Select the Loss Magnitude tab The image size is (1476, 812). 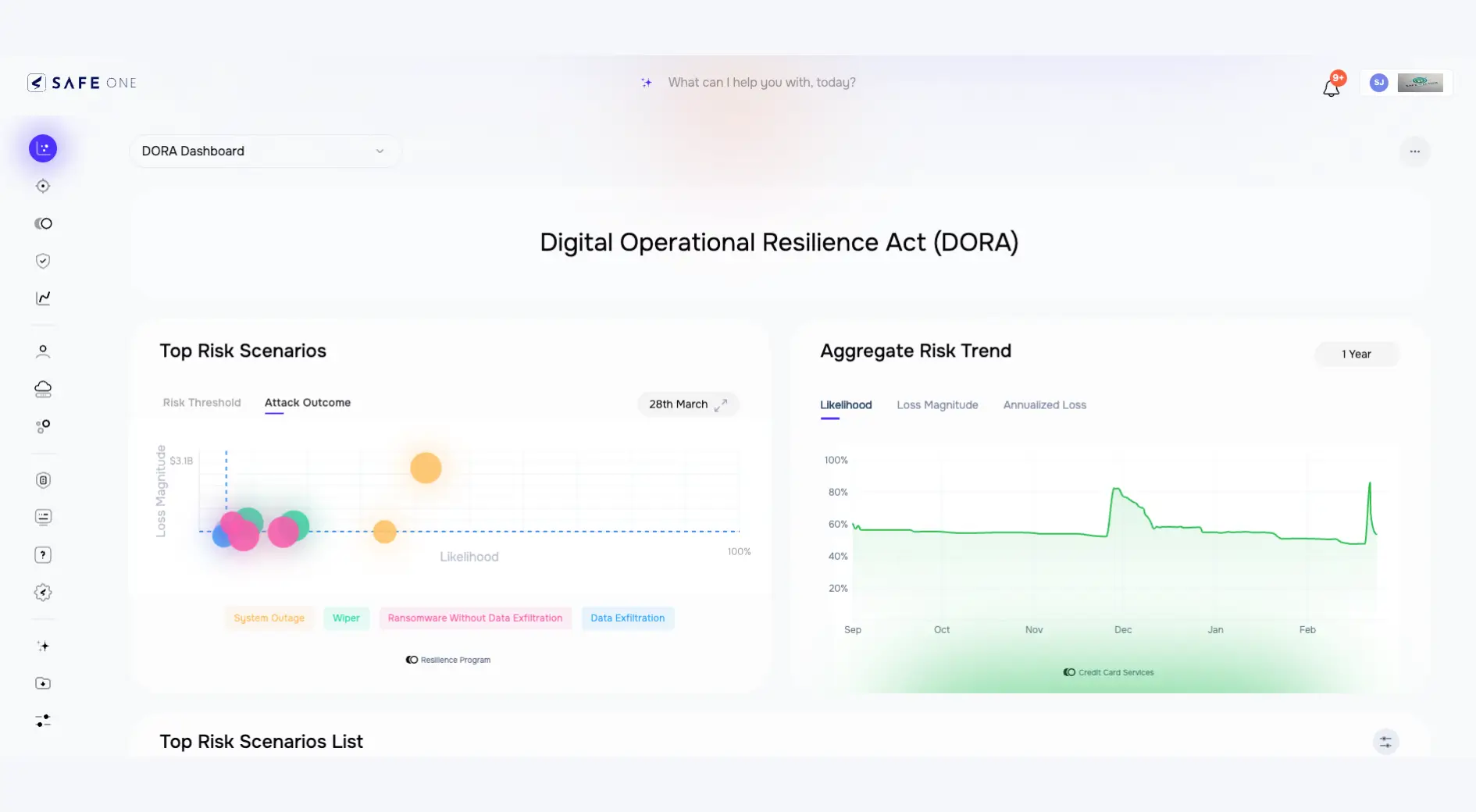[937, 405]
